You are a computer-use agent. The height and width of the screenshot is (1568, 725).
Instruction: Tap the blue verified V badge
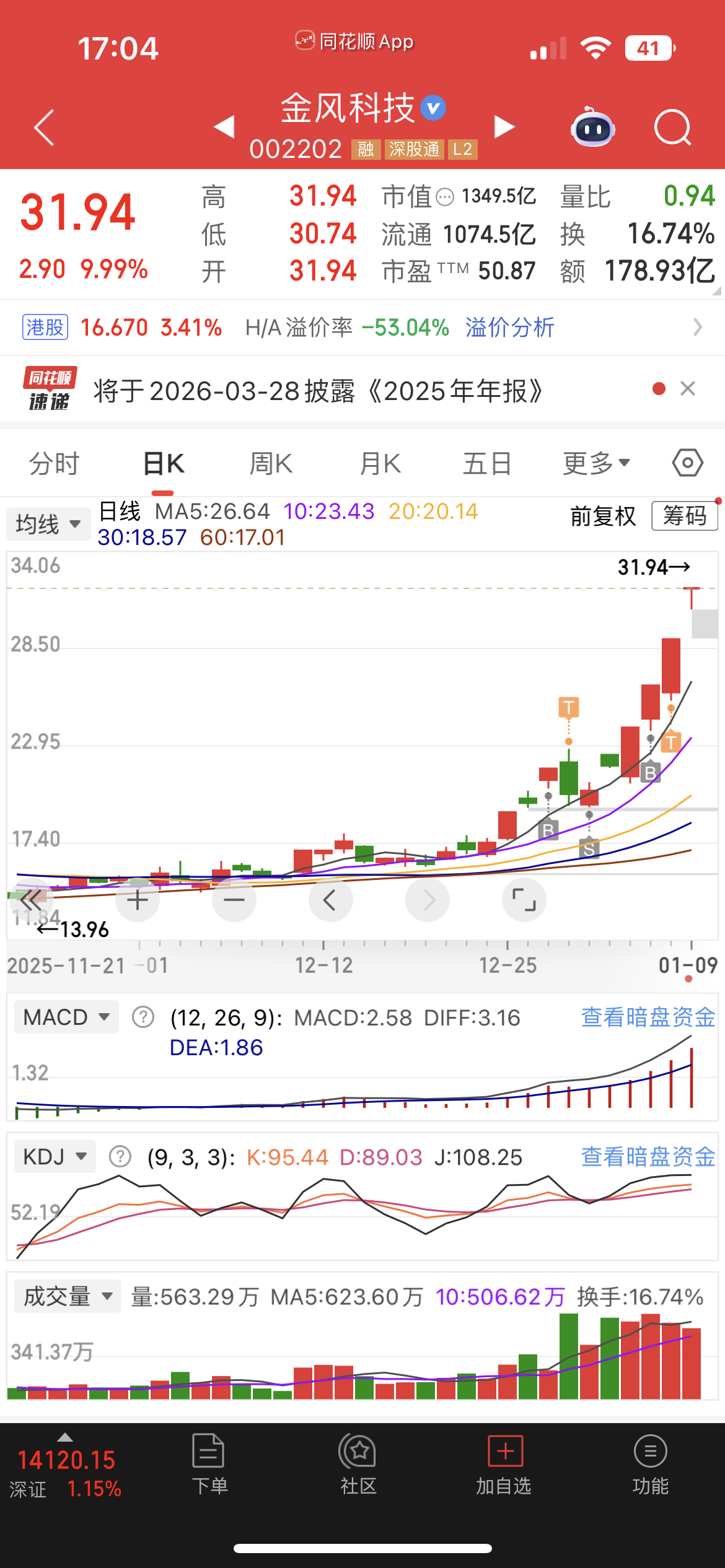pyautogui.click(x=433, y=108)
